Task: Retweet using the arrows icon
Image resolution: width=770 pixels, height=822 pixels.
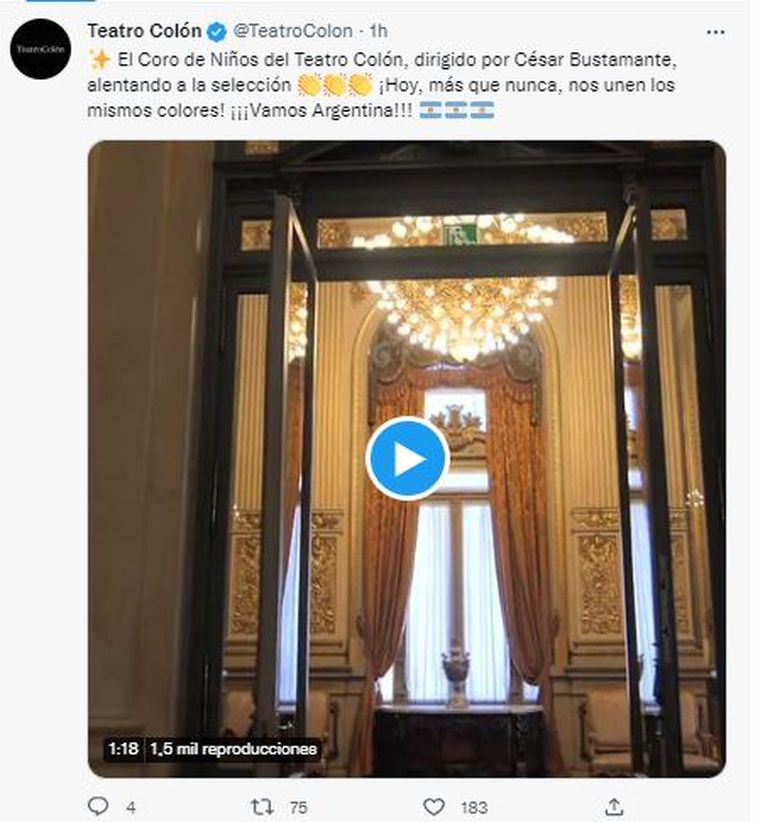Action: [262, 806]
